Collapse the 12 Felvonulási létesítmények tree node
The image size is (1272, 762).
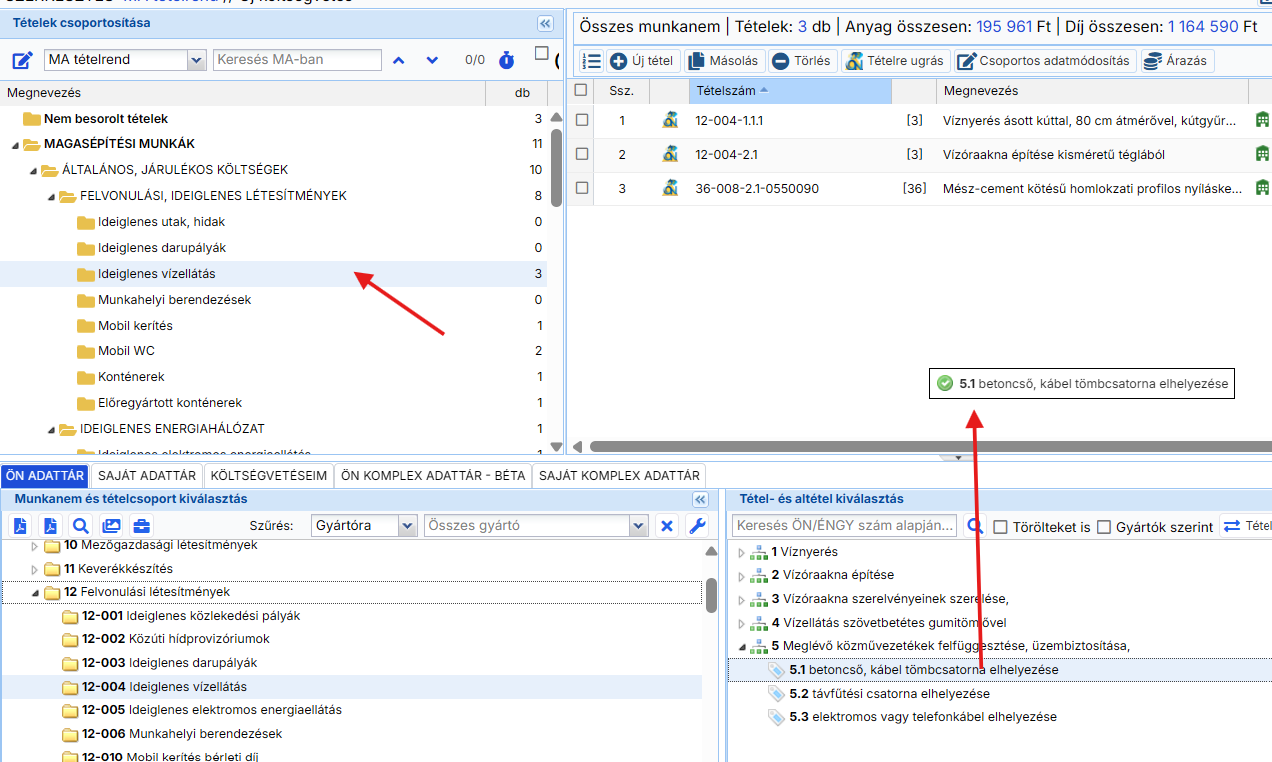[36, 593]
